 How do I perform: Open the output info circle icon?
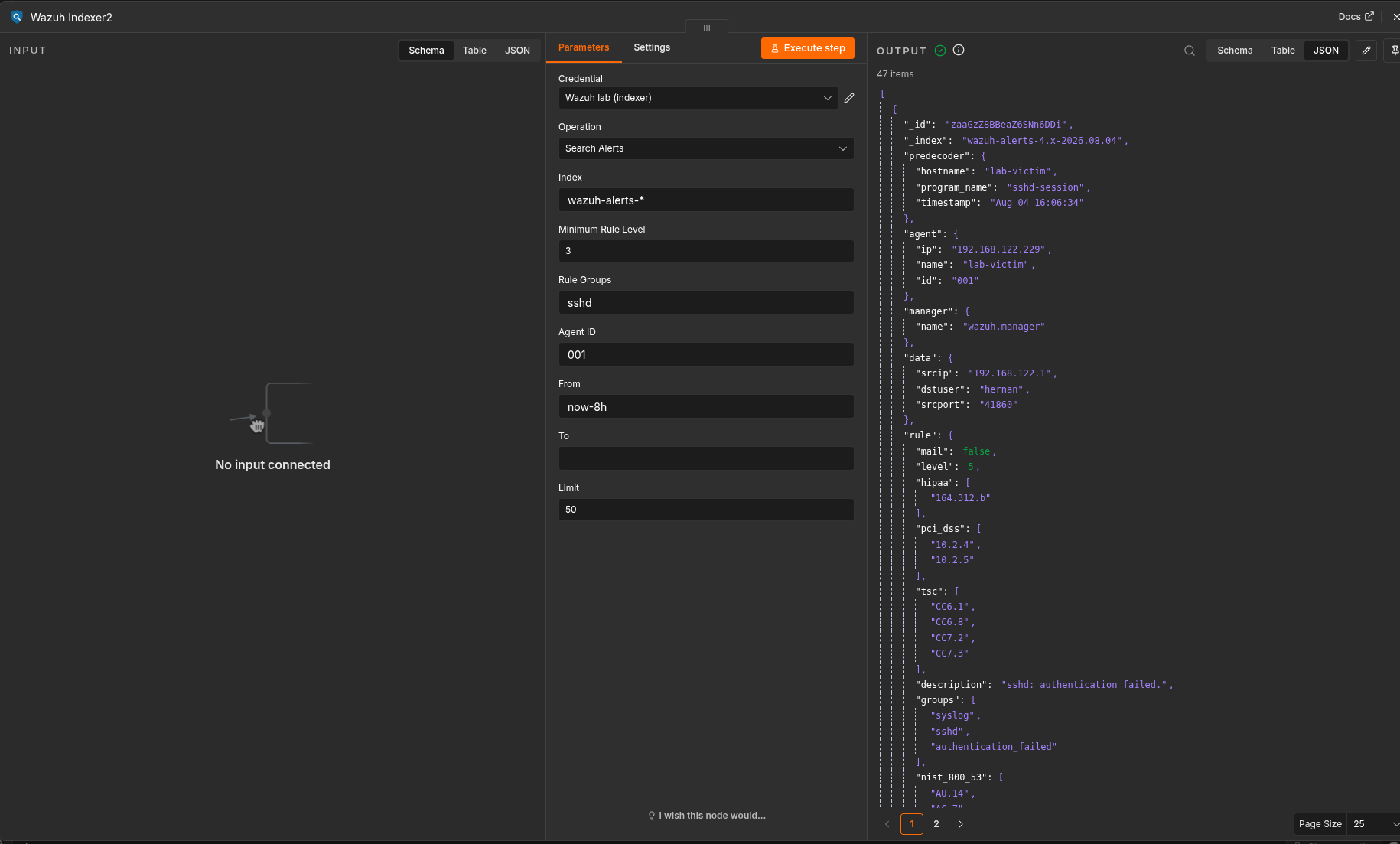pyautogui.click(x=959, y=51)
